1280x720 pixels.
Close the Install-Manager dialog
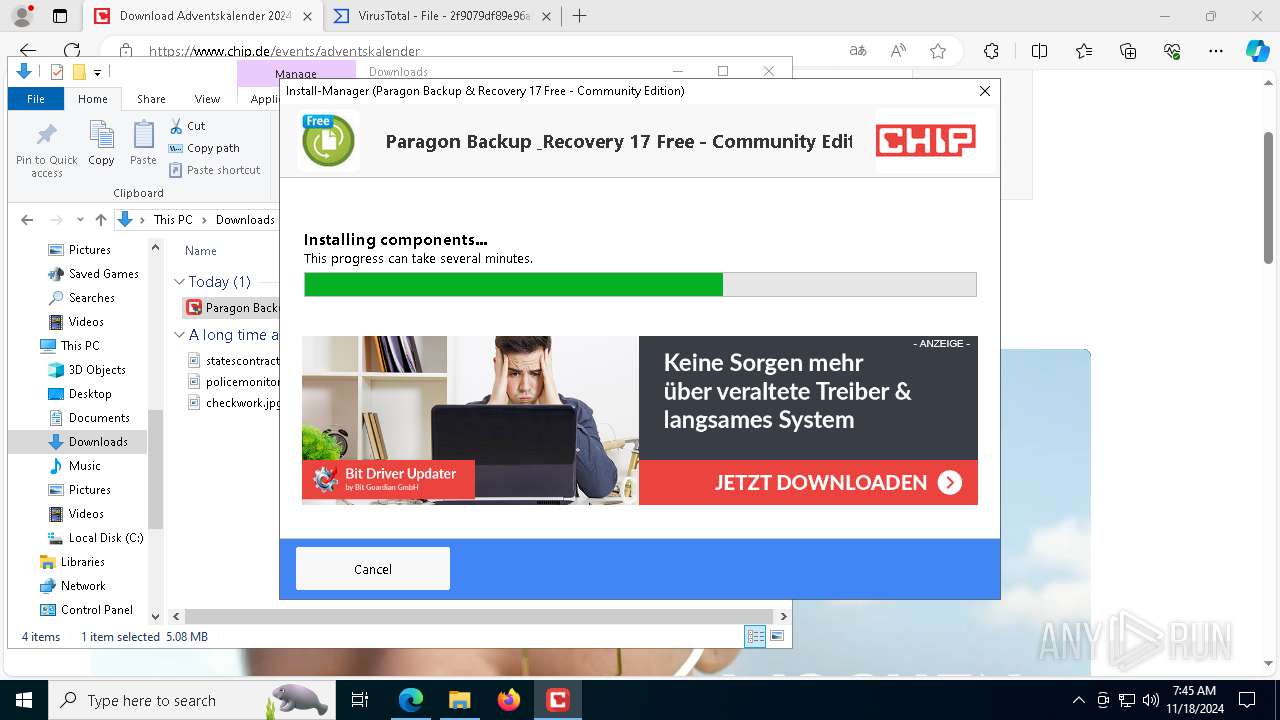pyautogui.click(x=985, y=91)
